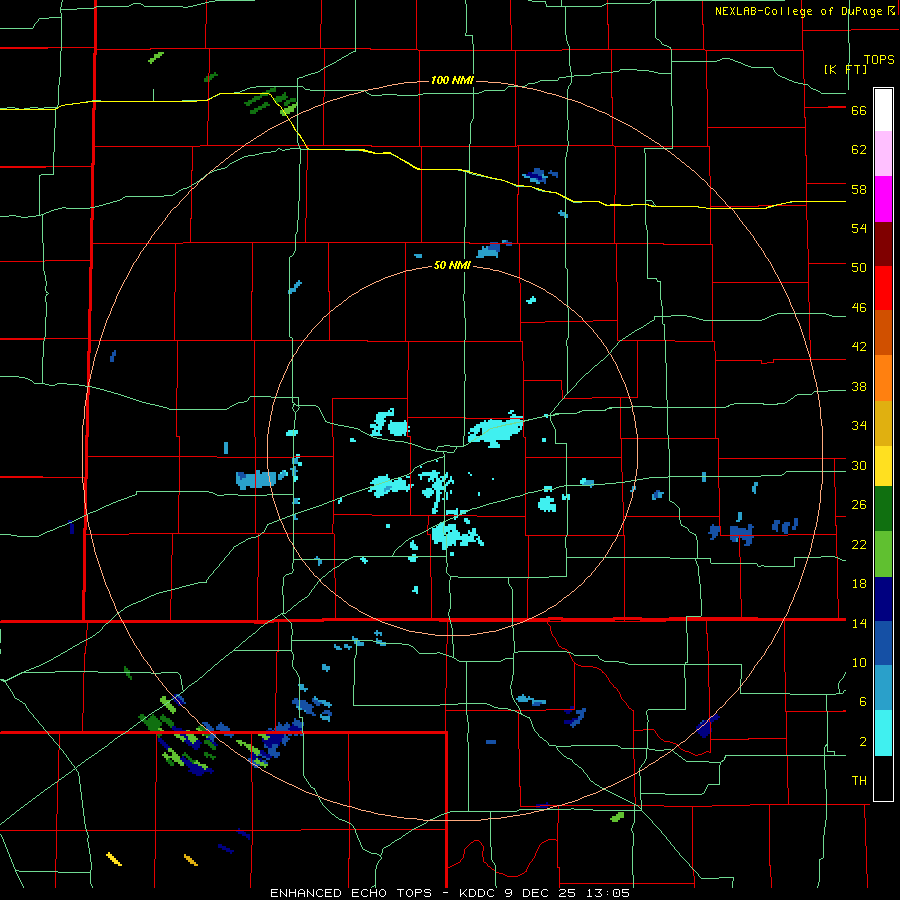
Task: Click the bright red swatch between 50 and 46
Action: click(x=883, y=288)
